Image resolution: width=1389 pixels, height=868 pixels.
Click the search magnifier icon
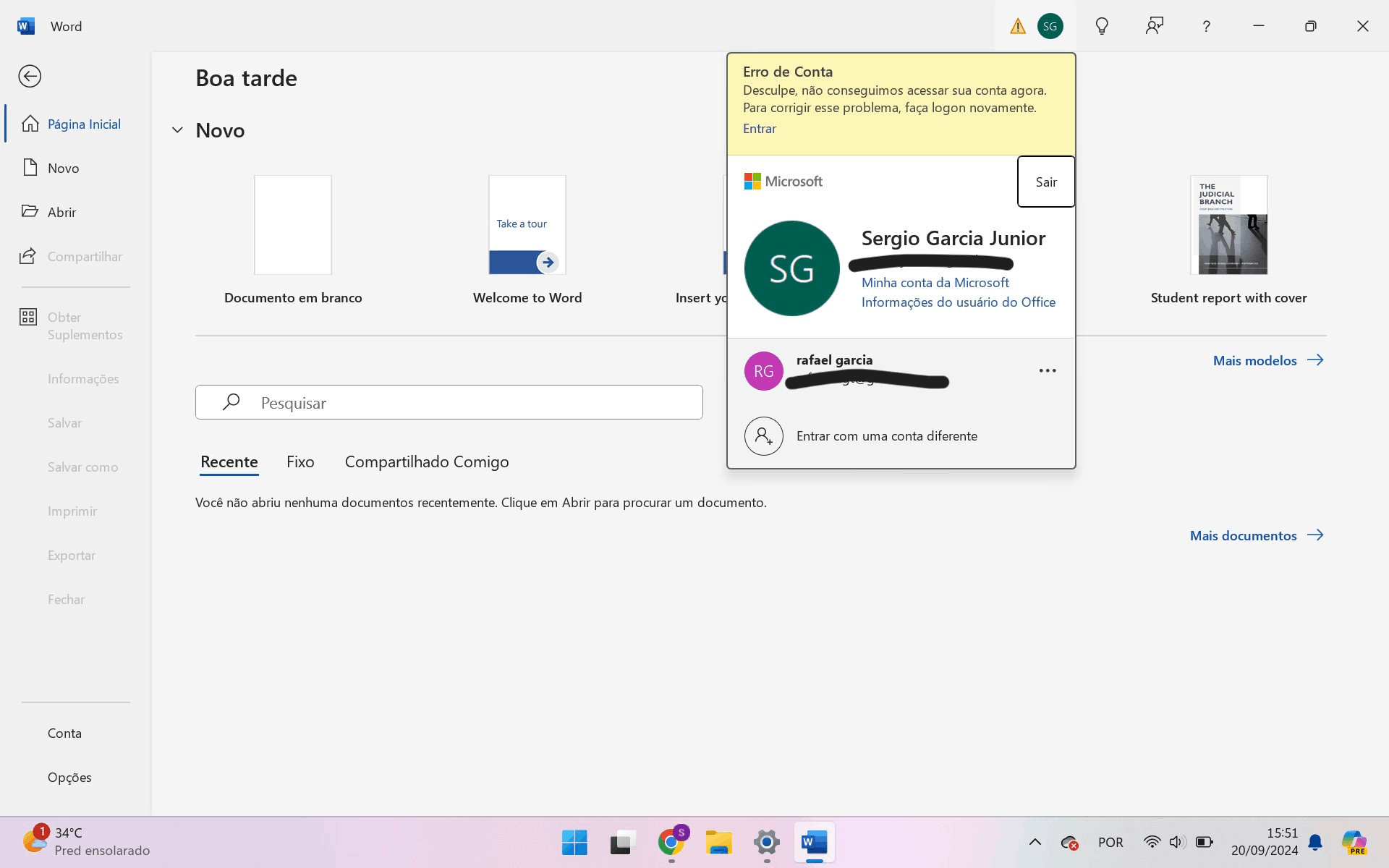[x=231, y=402]
